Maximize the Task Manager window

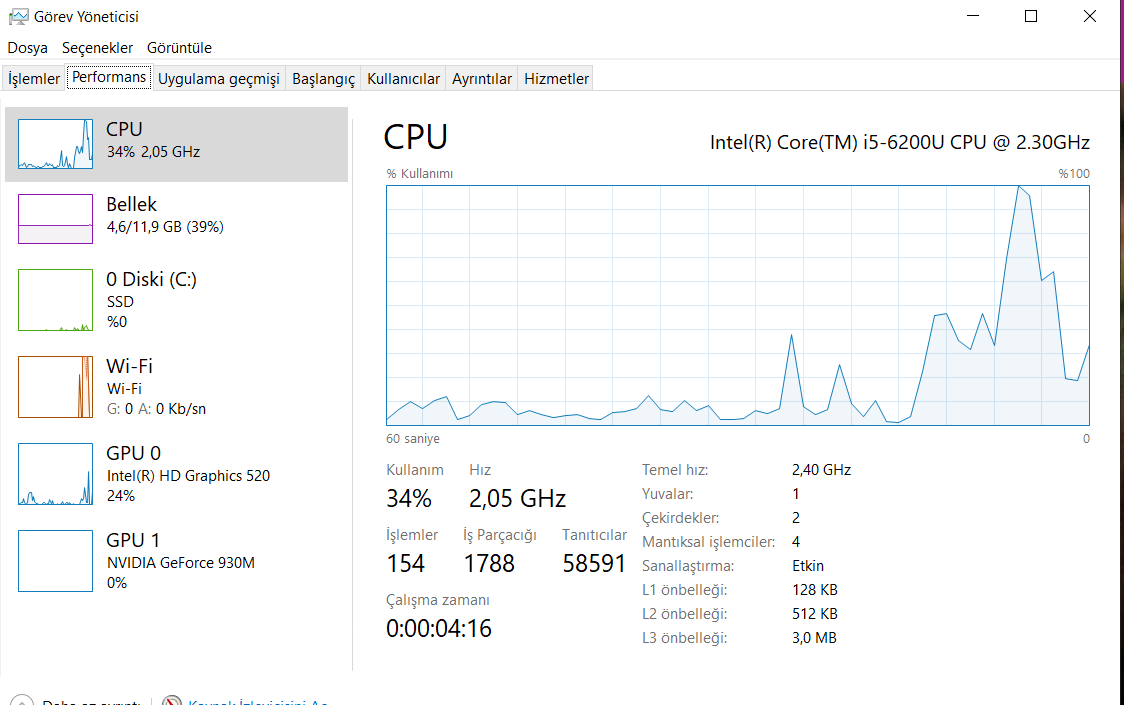1031,16
